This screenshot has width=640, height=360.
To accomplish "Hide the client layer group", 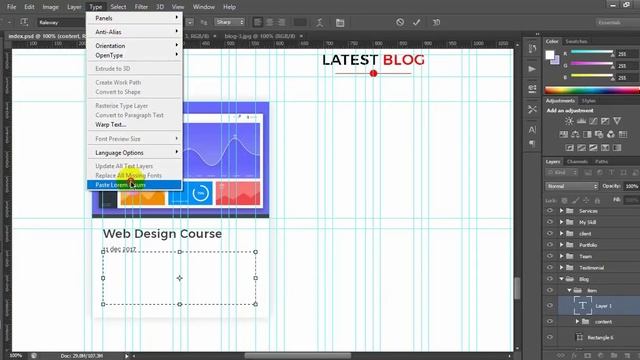I will click(x=549, y=233).
